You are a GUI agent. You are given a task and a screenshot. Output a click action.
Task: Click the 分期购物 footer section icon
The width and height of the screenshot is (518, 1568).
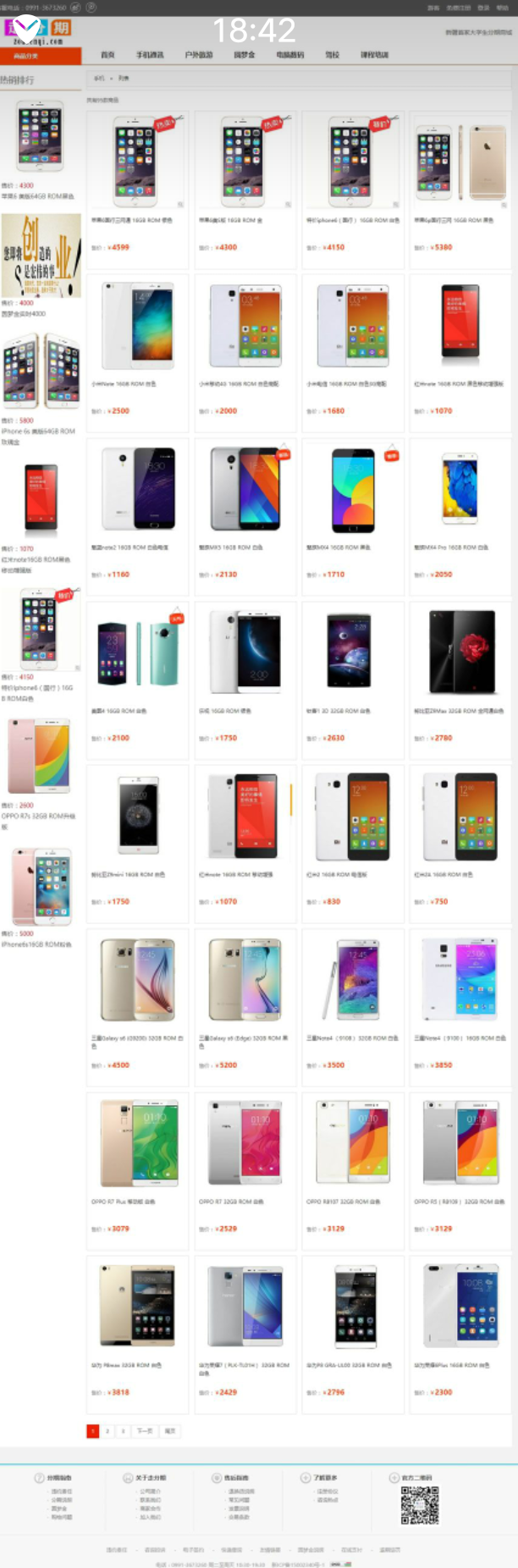[x=39, y=1477]
